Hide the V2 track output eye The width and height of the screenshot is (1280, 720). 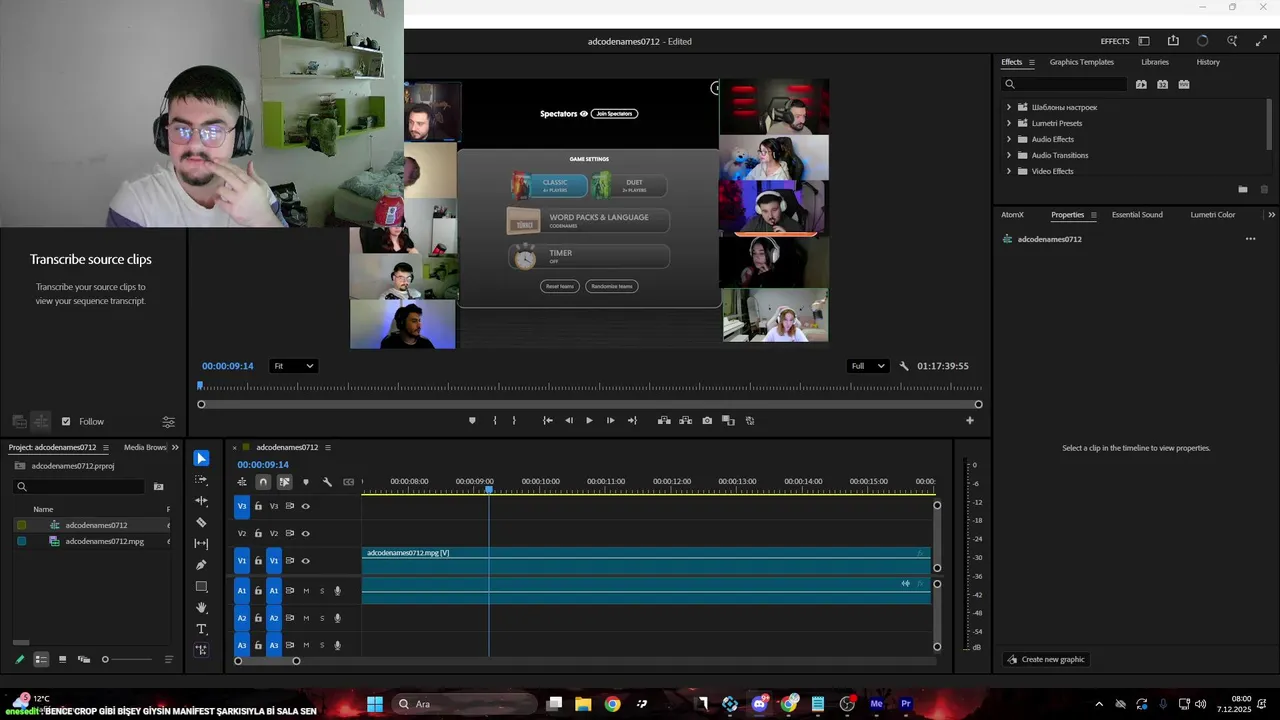(x=306, y=533)
